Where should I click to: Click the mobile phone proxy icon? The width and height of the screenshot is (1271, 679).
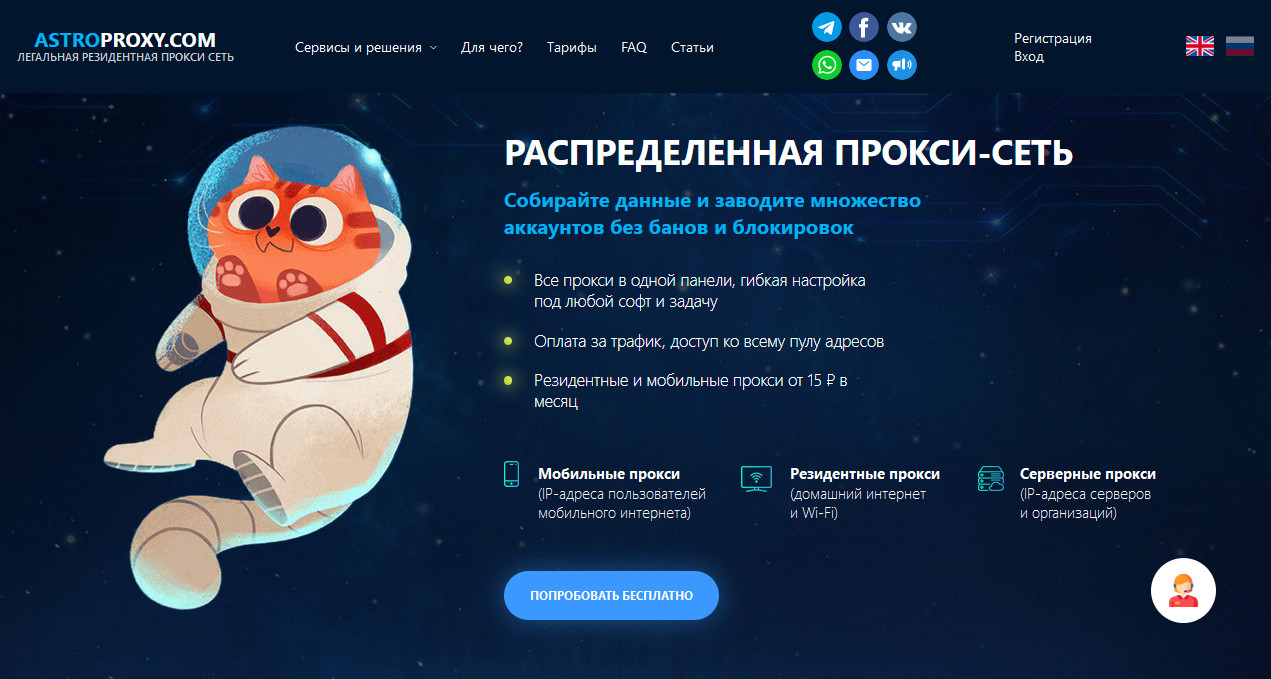point(512,474)
